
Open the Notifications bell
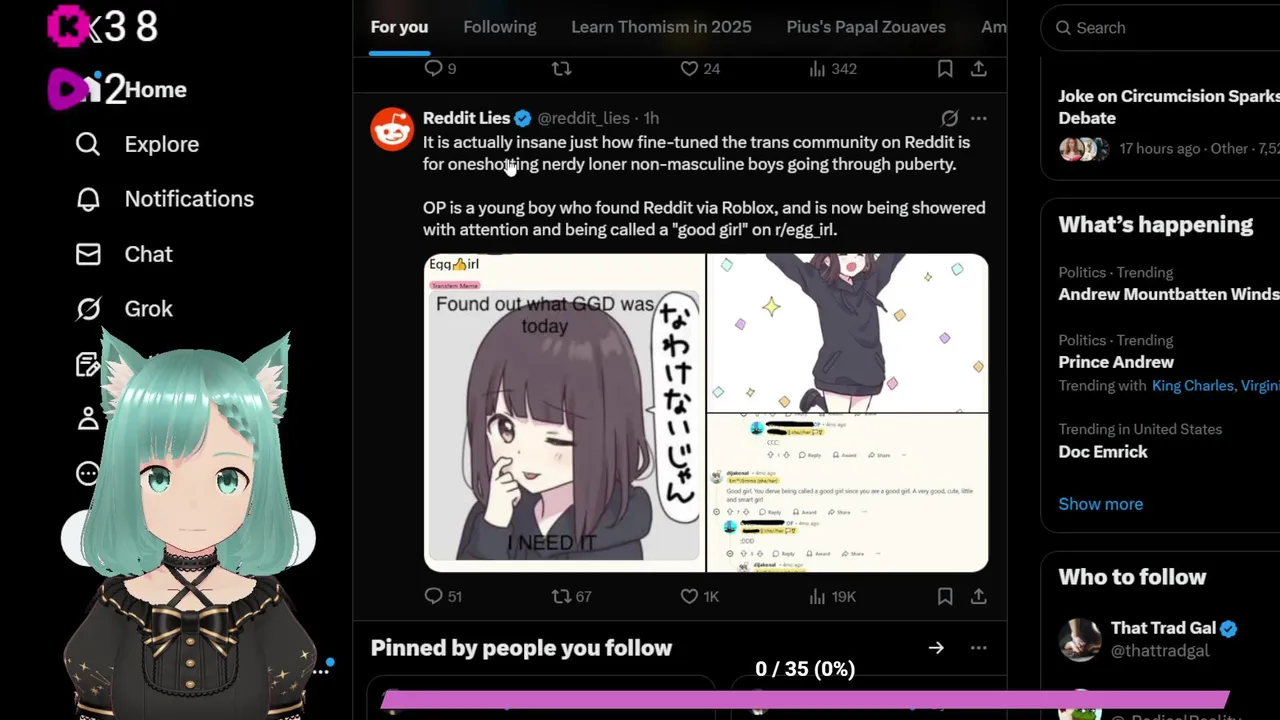click(x=88, y=199)
